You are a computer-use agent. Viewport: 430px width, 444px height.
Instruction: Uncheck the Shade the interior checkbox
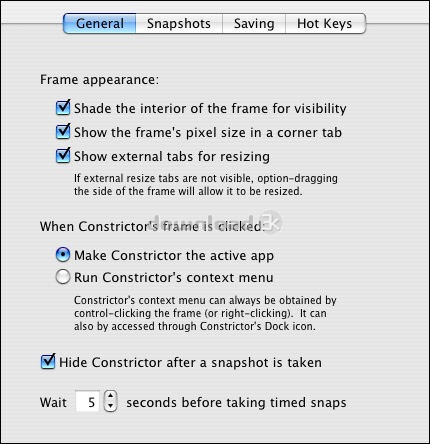pos(63,107)
